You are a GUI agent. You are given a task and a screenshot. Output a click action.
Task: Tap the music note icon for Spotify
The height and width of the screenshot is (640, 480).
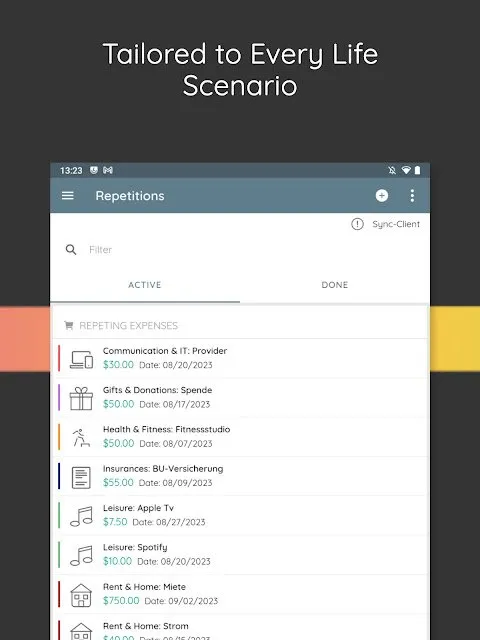[81, 556]
